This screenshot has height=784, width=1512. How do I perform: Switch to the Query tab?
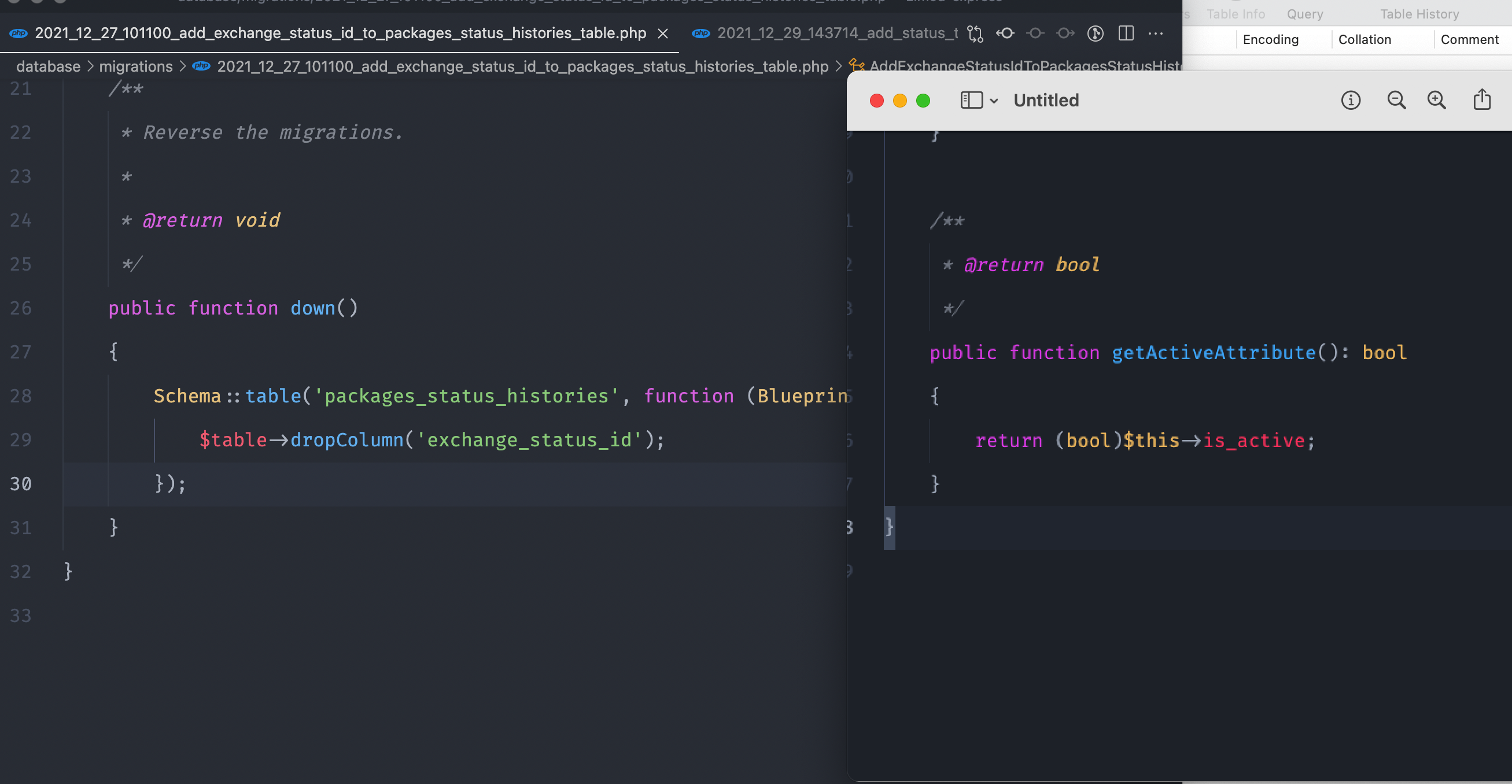1304,13
